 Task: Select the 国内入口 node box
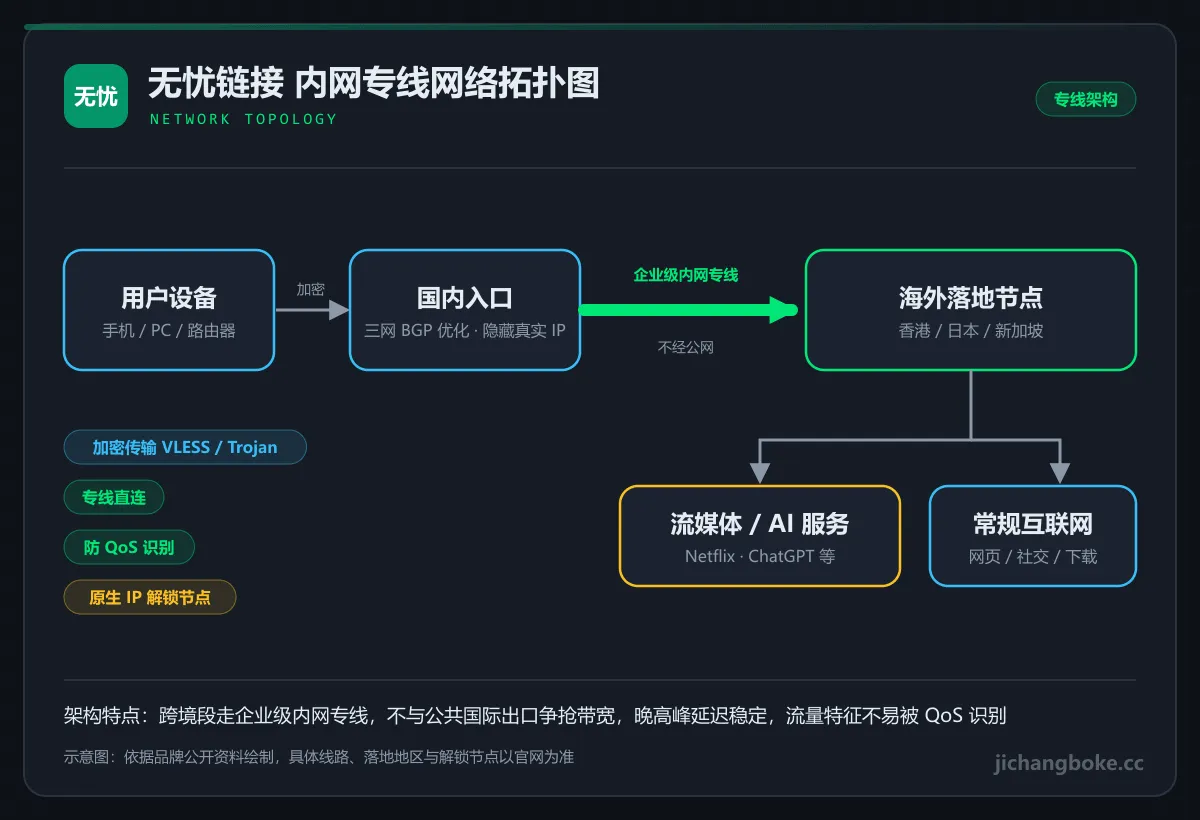point(465,310)
